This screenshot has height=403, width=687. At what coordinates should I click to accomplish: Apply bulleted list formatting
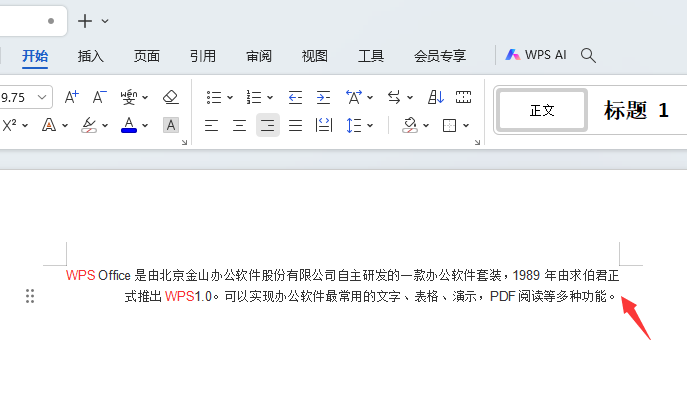pos(214,97)
